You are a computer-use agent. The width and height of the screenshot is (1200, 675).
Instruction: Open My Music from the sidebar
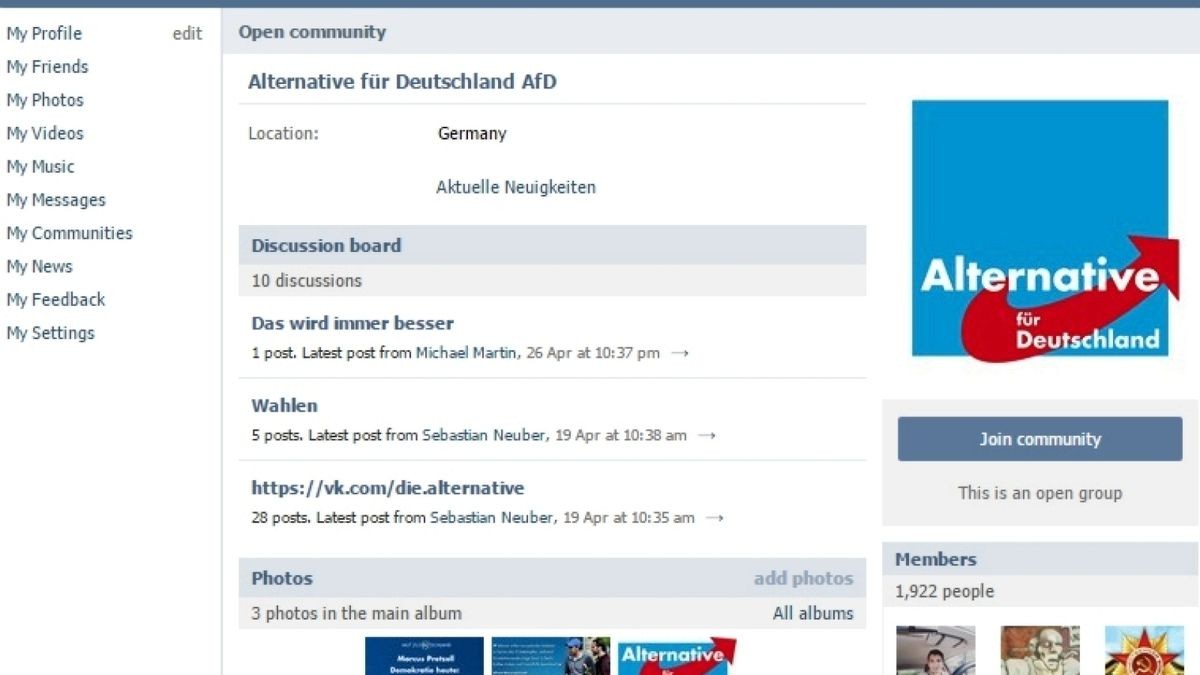click(39, 166)
